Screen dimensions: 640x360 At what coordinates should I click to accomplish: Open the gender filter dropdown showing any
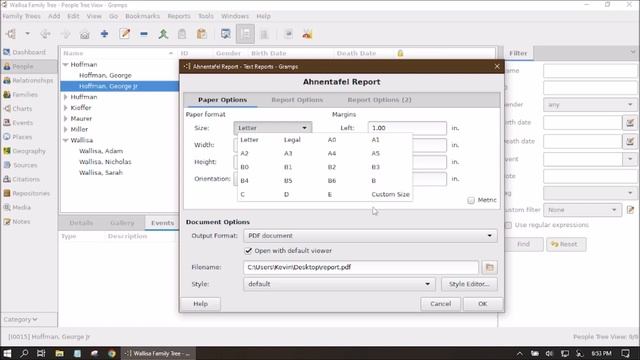coord(590,105)
